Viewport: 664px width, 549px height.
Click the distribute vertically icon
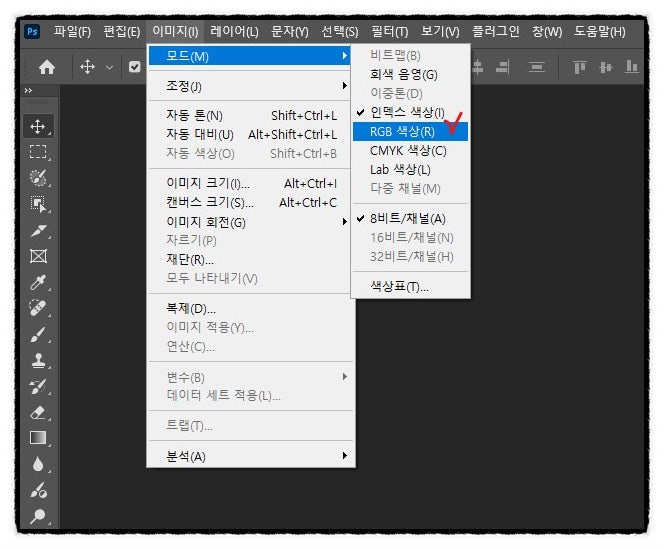click(x=537, y=67)
